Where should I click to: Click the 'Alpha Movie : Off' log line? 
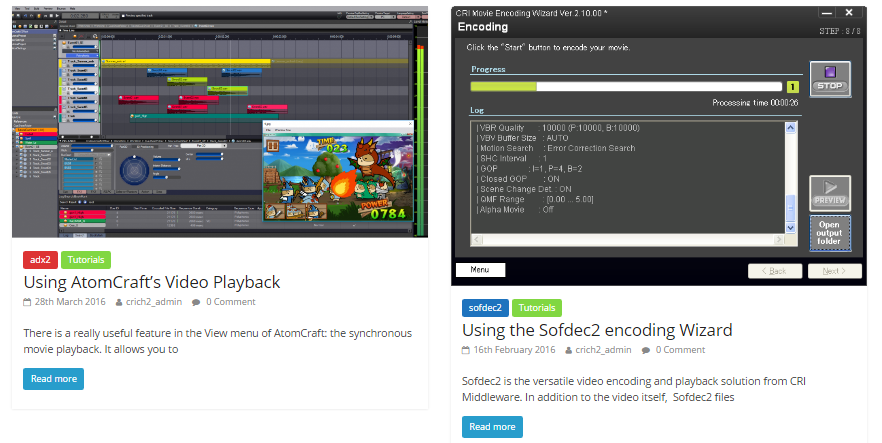pyautogui.click(x=515, y=209)
